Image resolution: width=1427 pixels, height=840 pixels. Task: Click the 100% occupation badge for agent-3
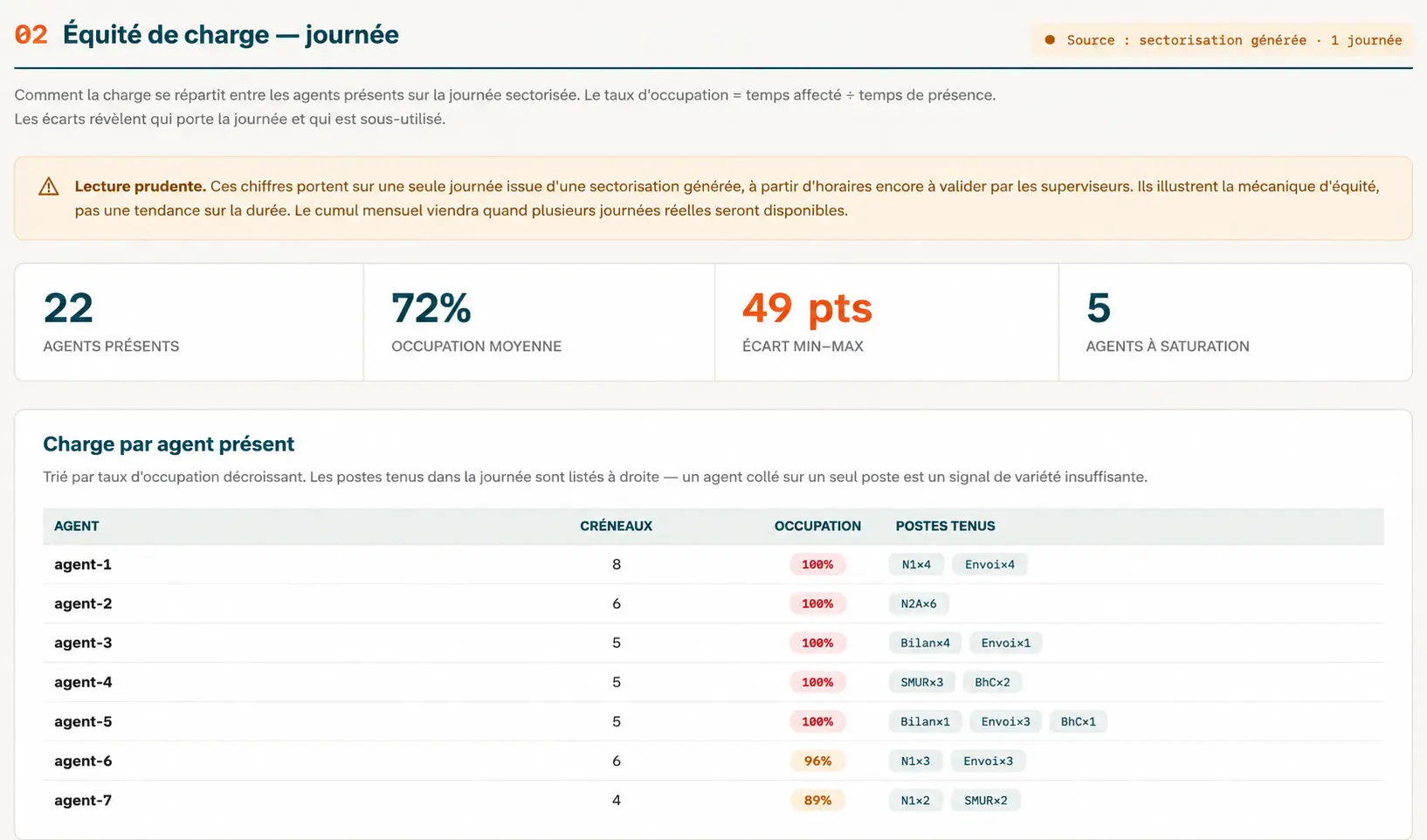coord(817,643)
